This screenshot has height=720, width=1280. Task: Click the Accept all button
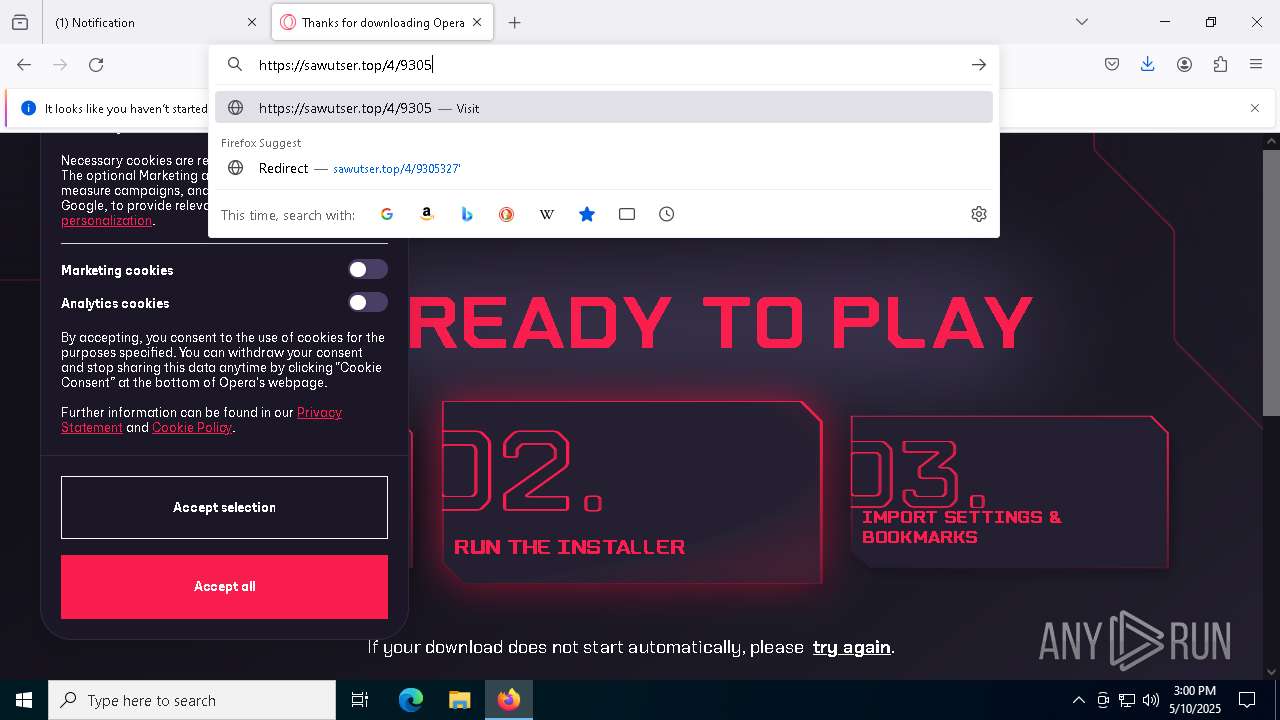click(224, 587)
